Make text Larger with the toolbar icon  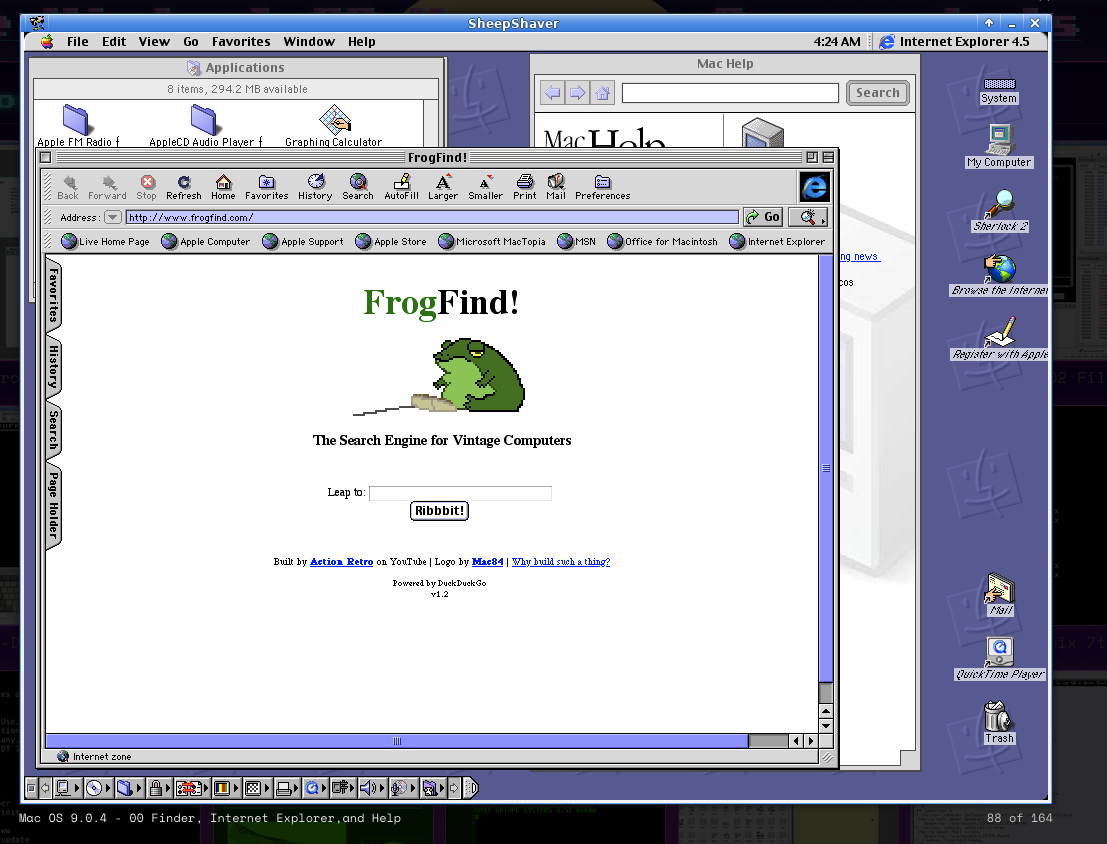(443, 187)
